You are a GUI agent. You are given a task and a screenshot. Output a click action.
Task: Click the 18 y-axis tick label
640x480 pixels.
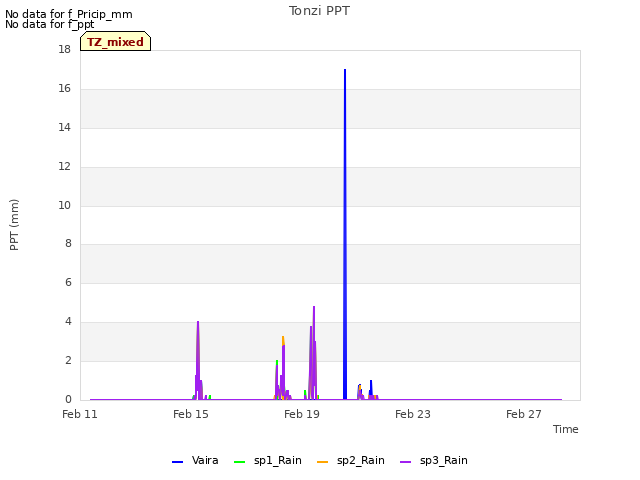tap(64, 50)
